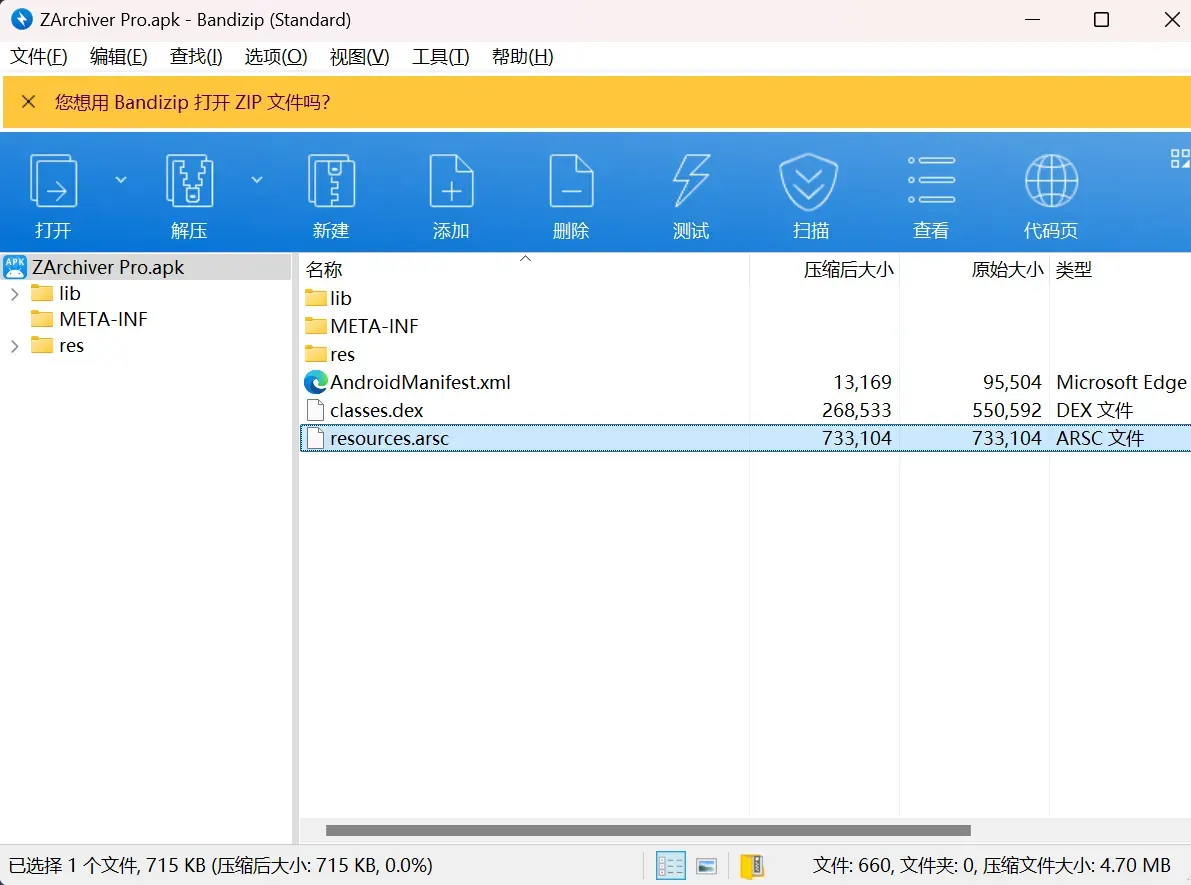This screenshot has width=1191, height=885.
Task: Click the 'ARSC 文件' type cell
Action: tap(1100, 438)
